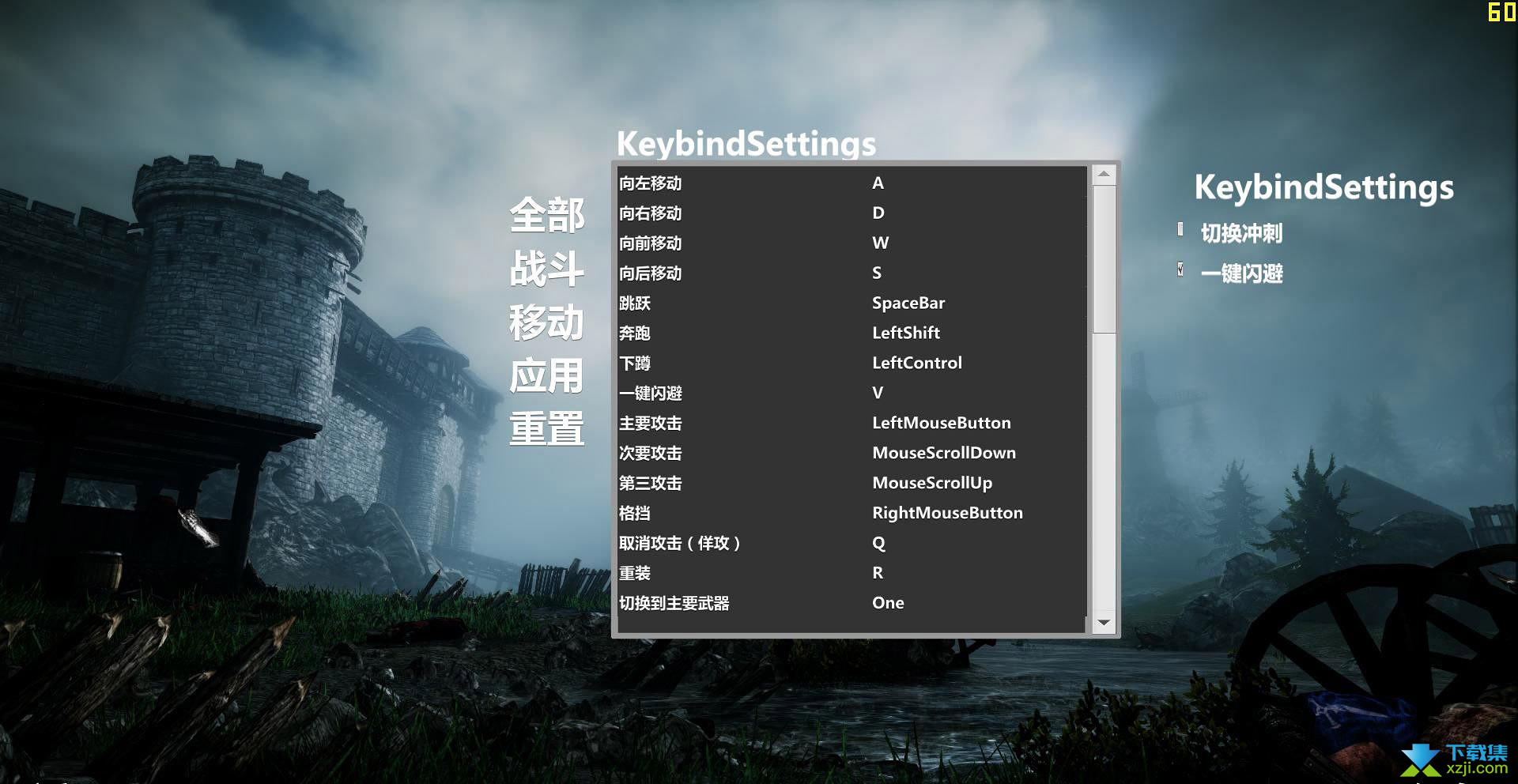Select the LeftShift binding for 奔跑

906,334
